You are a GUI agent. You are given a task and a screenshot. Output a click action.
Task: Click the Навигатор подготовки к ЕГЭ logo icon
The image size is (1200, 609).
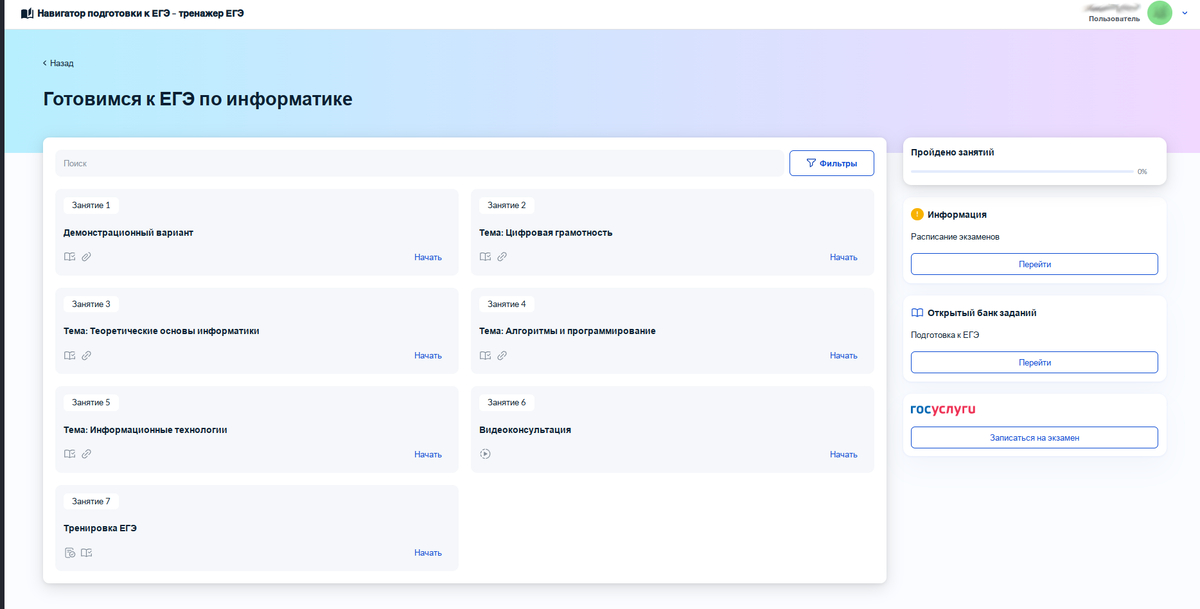click(25, 13)
